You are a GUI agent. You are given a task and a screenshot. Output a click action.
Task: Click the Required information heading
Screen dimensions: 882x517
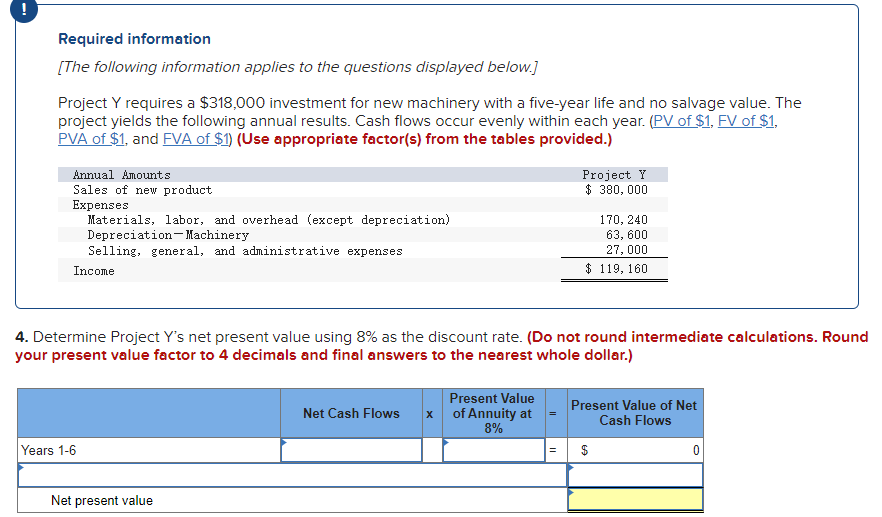point(134,39)
